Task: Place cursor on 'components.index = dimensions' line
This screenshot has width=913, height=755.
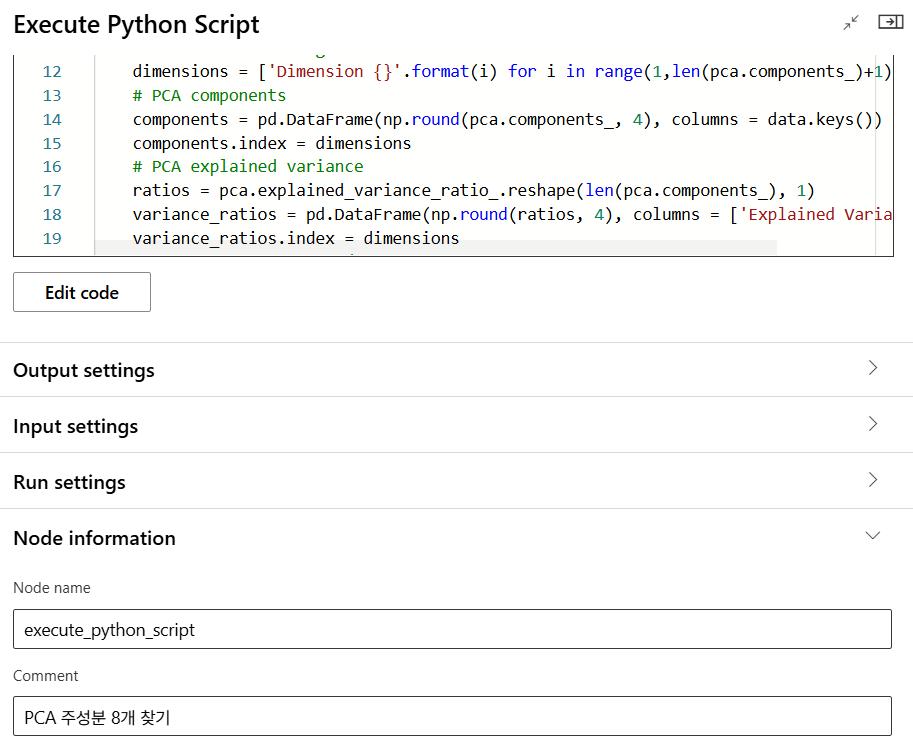Action: (x=271, y=144)
